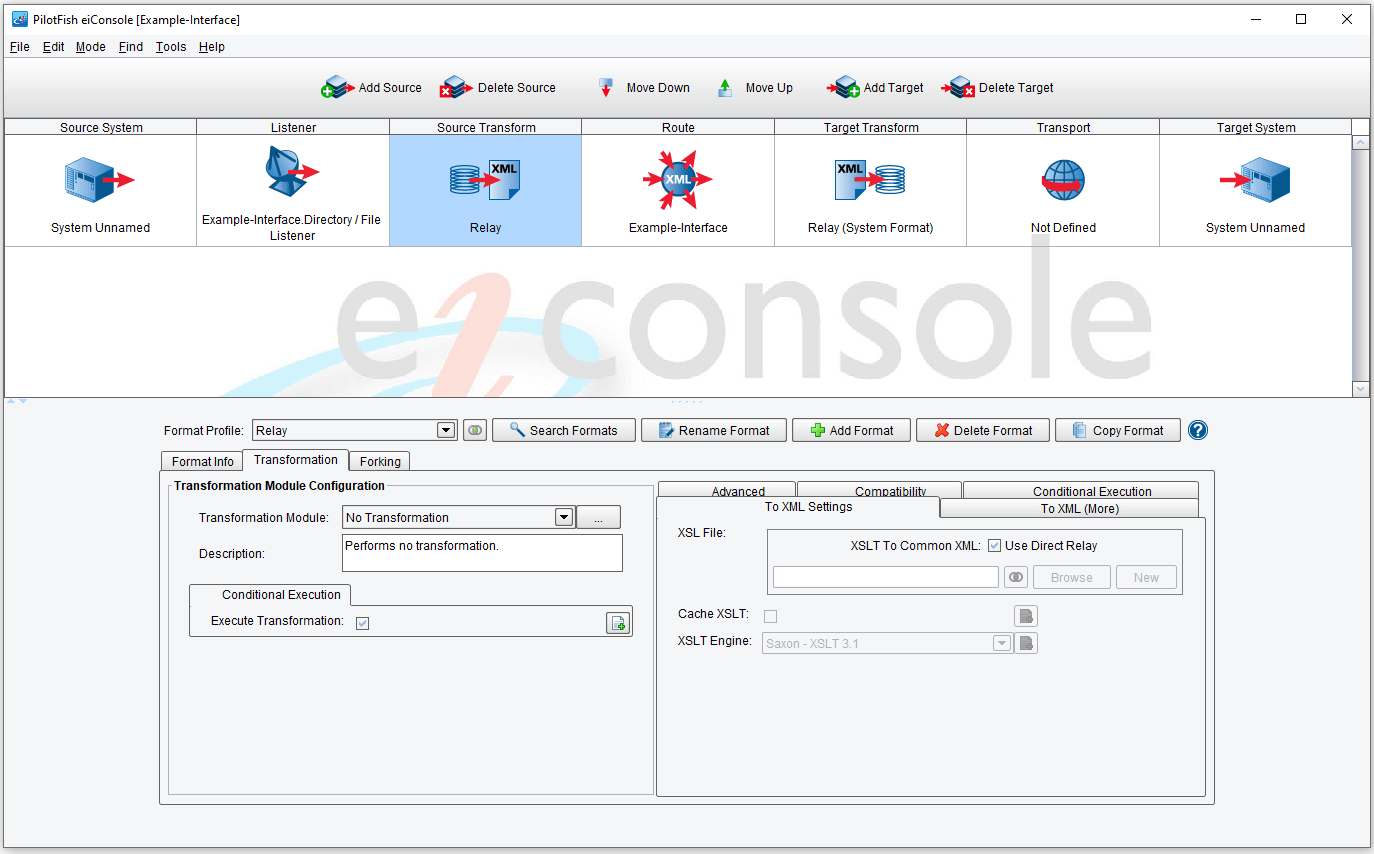Click the Delete Target toolbar icon
The width and height of the screenshot is (1374, 854).
click(x=958, y=88)
